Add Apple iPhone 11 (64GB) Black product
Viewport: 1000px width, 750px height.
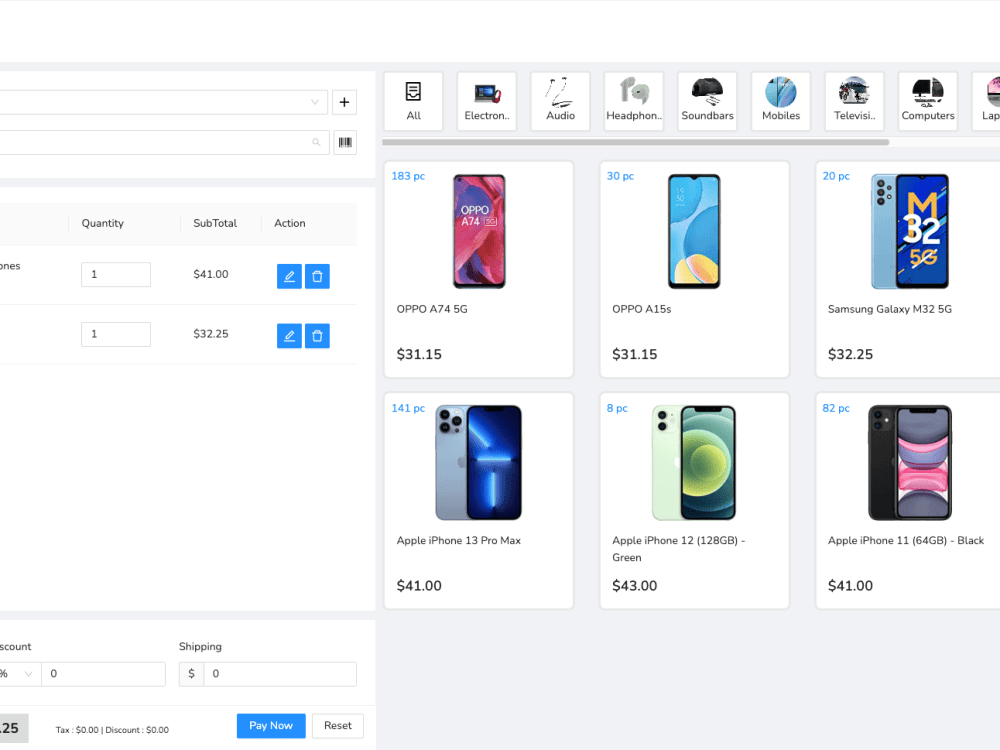[910, 501]
